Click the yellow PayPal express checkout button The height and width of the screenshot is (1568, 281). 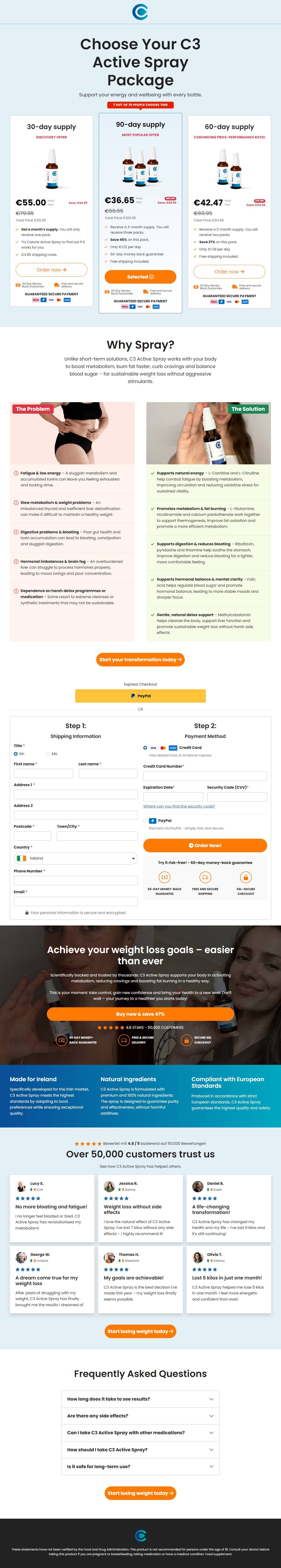(140, 696)
